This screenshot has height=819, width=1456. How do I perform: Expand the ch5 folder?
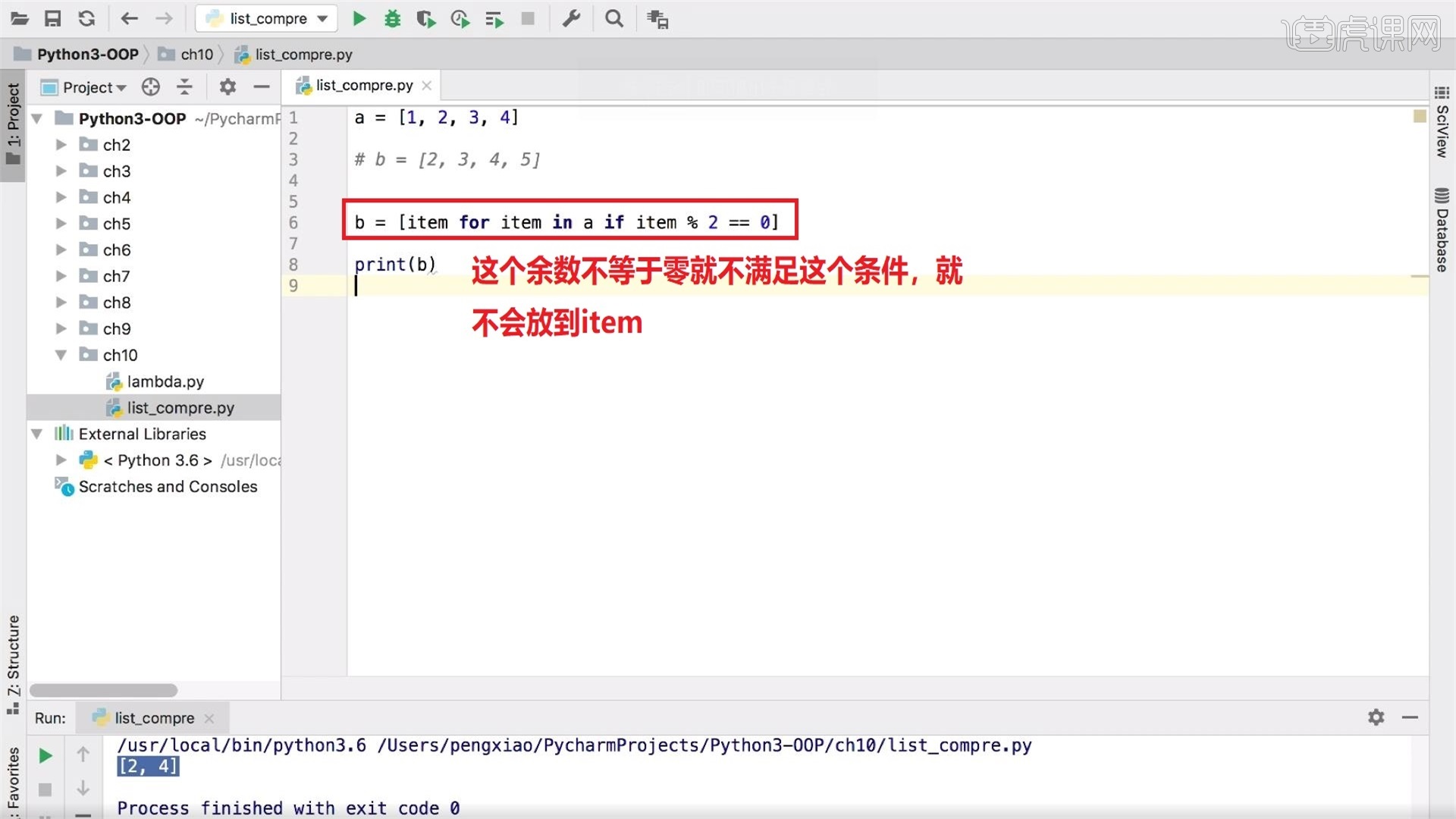tap(61, 224)
